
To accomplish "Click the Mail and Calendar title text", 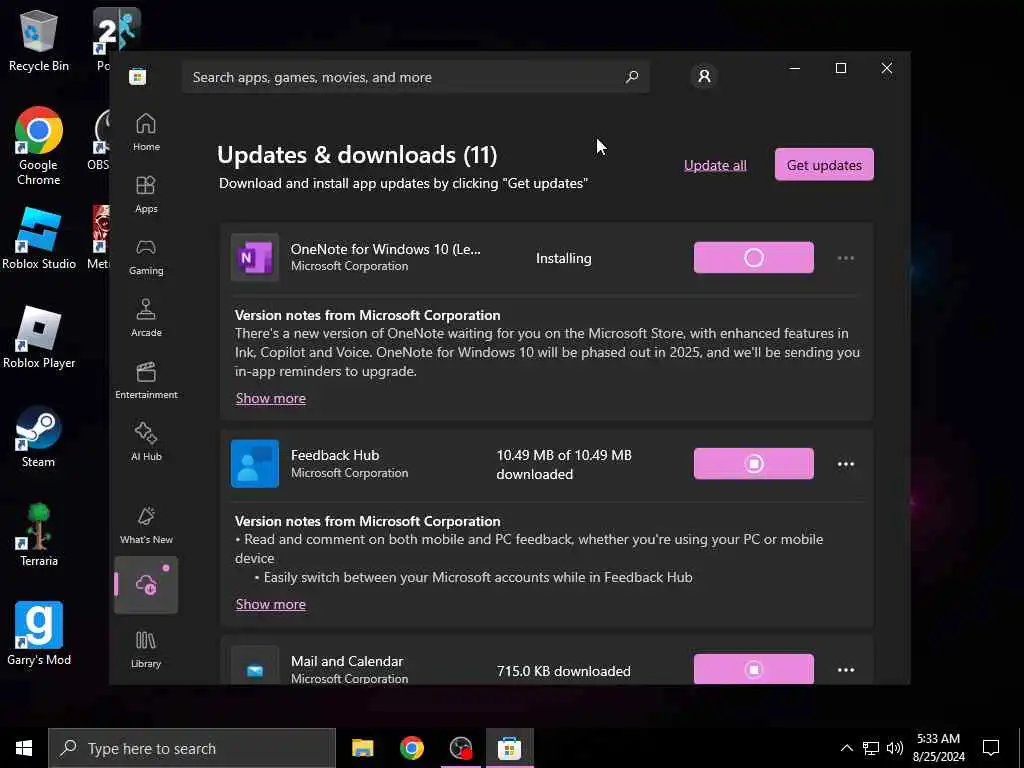I will (x=347, y=661).
